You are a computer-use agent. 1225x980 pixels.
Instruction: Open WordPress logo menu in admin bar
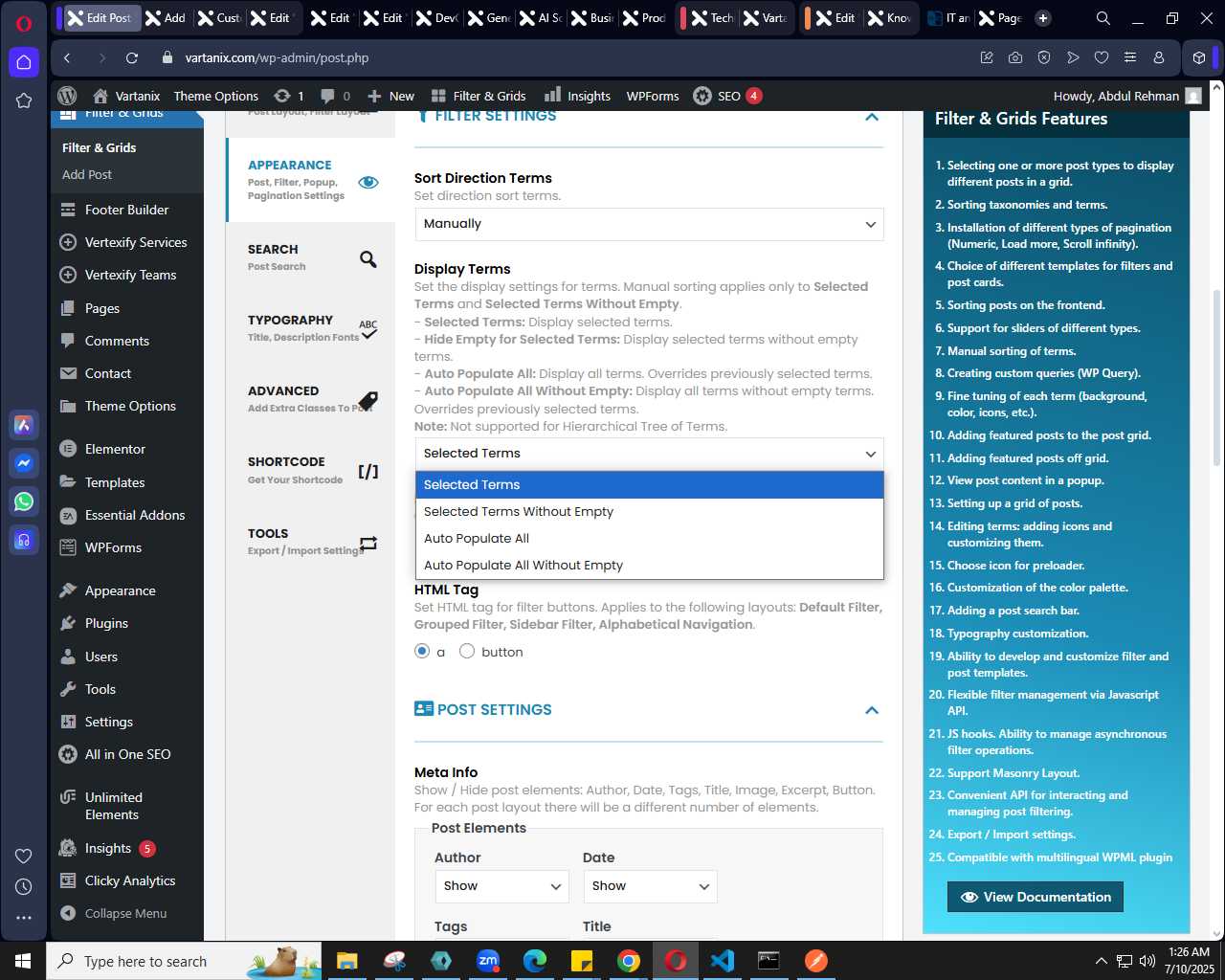click(x=67, y=96)
